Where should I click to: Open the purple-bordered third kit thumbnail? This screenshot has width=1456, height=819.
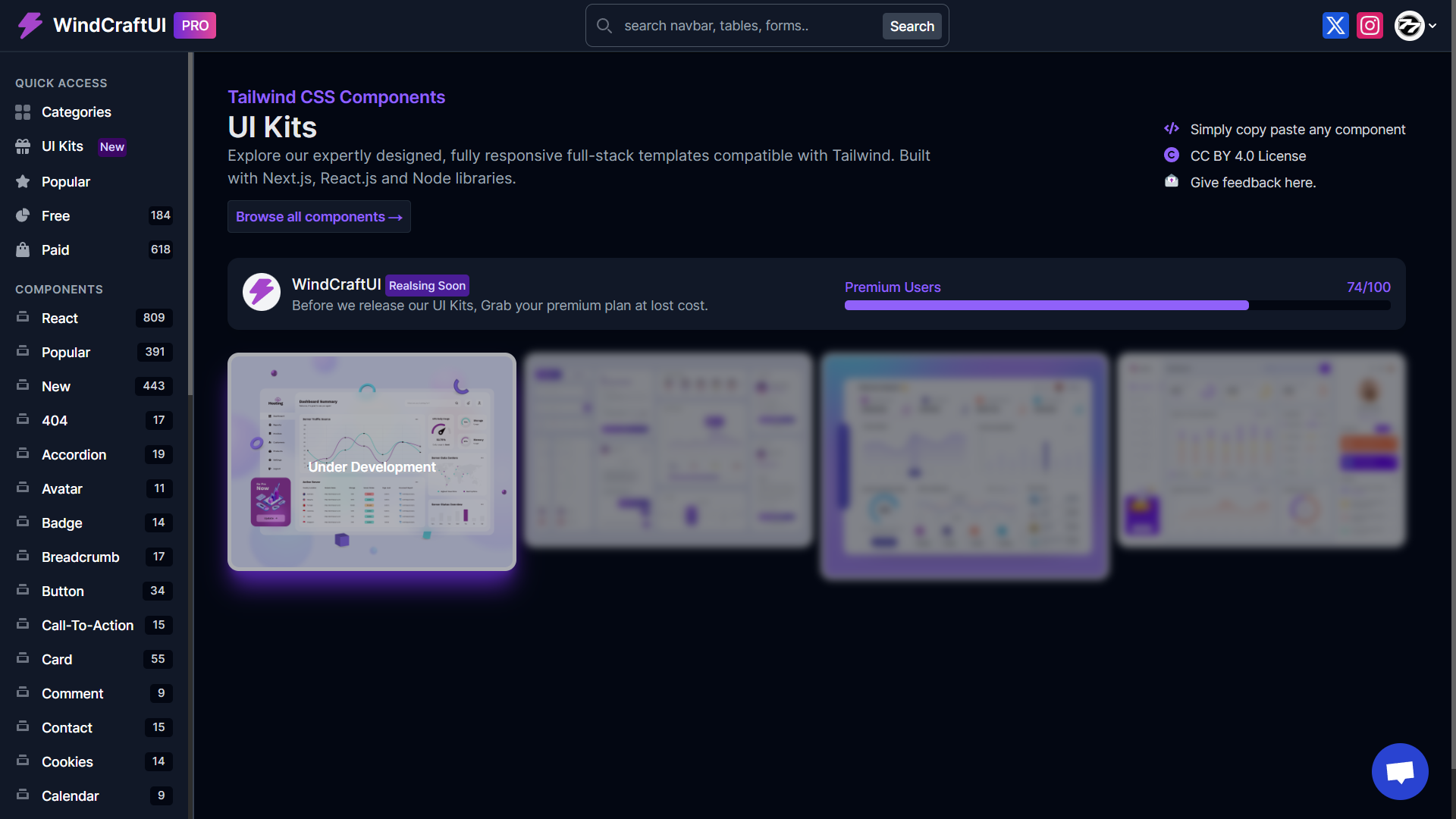pos(965,466)
